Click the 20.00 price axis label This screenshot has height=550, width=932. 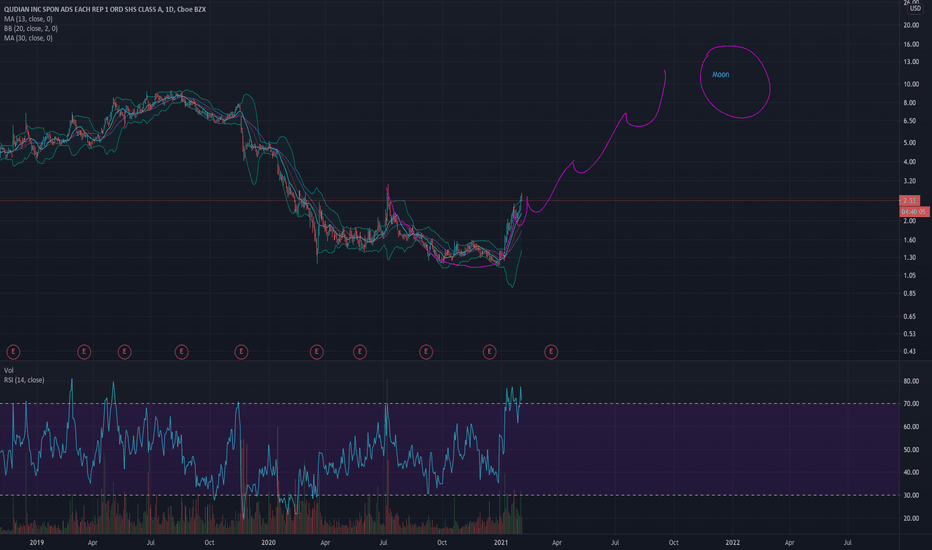tap(911, 26)
